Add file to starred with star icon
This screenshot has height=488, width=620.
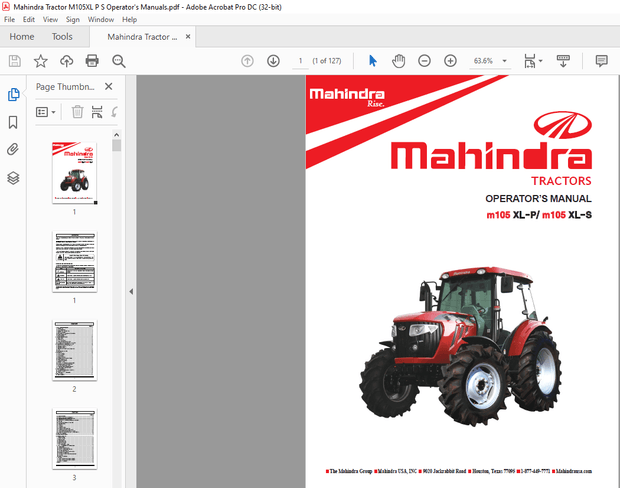point(40,61)
